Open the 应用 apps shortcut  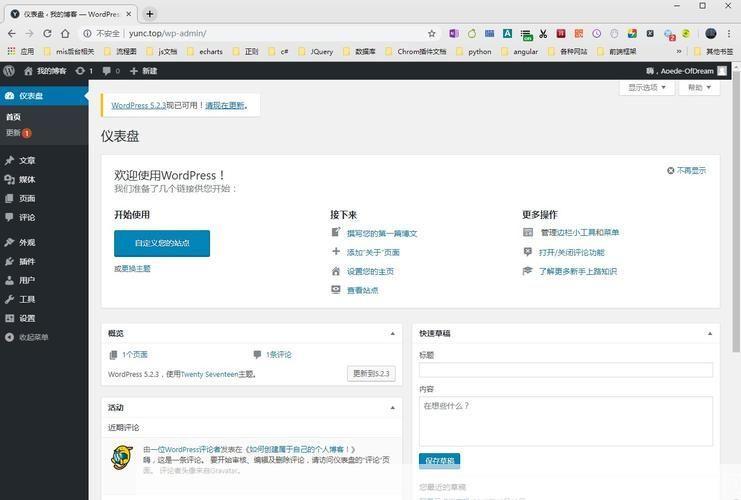(21, 52)
